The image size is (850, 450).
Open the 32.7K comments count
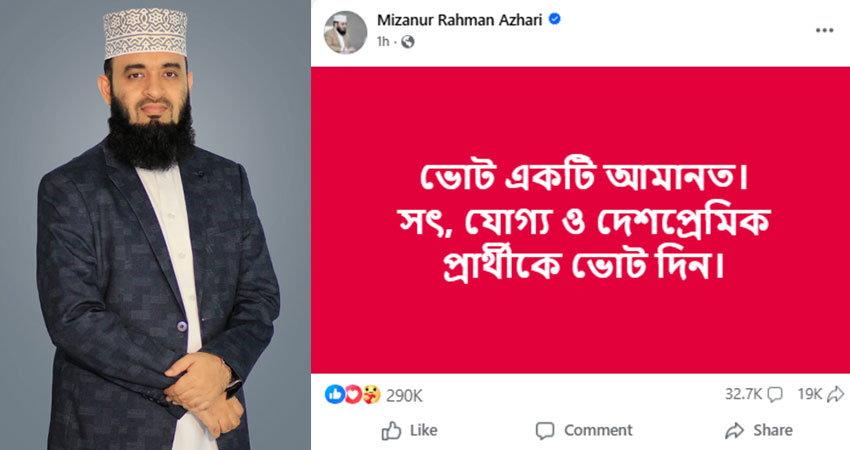click(743, 394)
